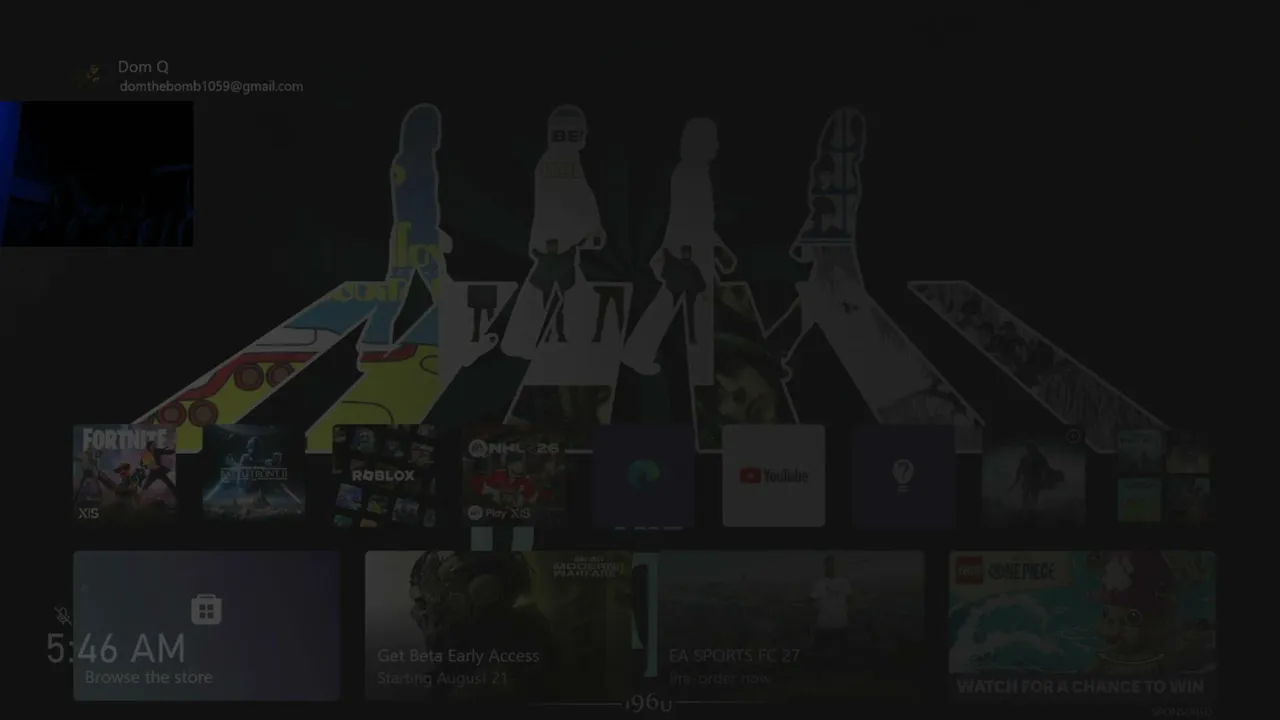Open the LEGO One Piece promo tile
This screenshot has height=720, width=1280.
[x=1082, y=626]
